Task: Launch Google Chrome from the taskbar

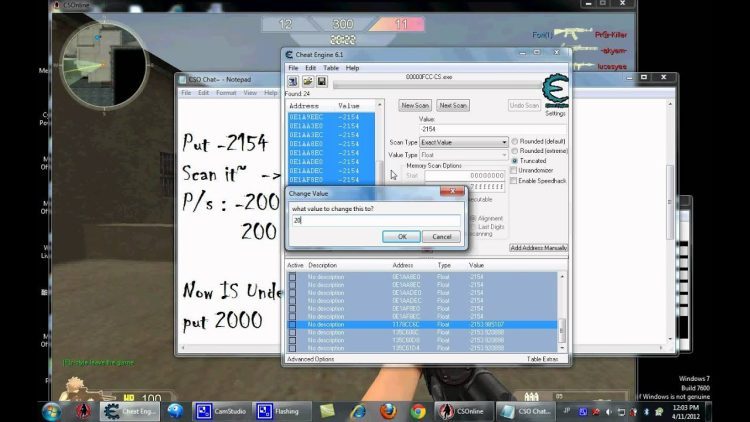Action: coord(418,411)
